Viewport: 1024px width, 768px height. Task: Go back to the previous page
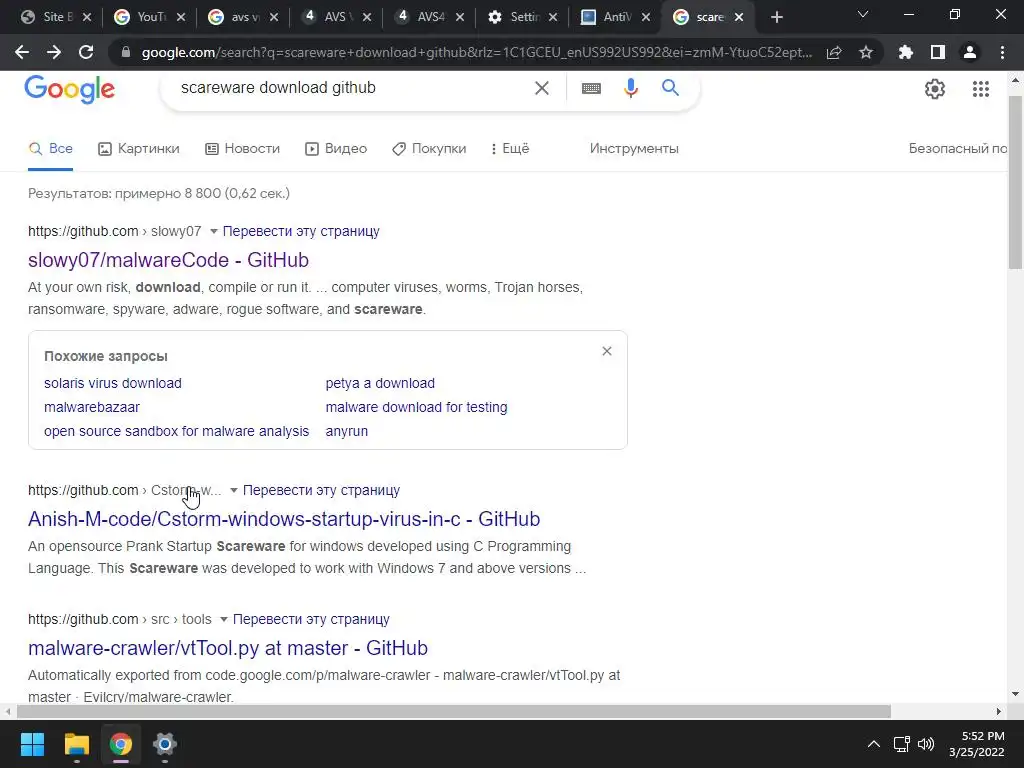click(x=22, y=52)
